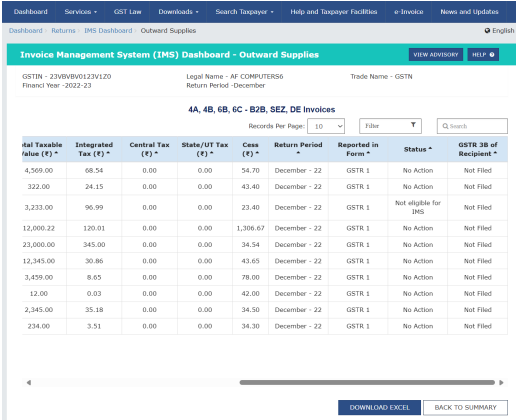Click the 96.99 integrated tax cell
Viewport: 519px width, 420px height.
94,207
